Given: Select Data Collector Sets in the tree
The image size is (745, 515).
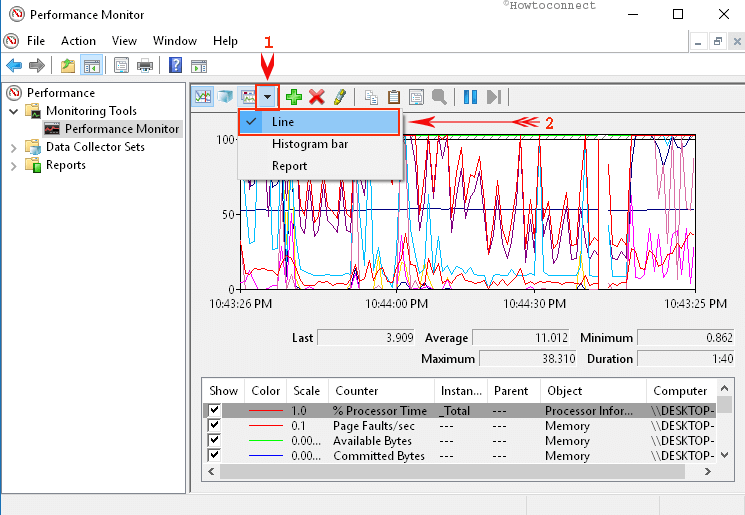Looking at the screenshot, I should point(95,147).
